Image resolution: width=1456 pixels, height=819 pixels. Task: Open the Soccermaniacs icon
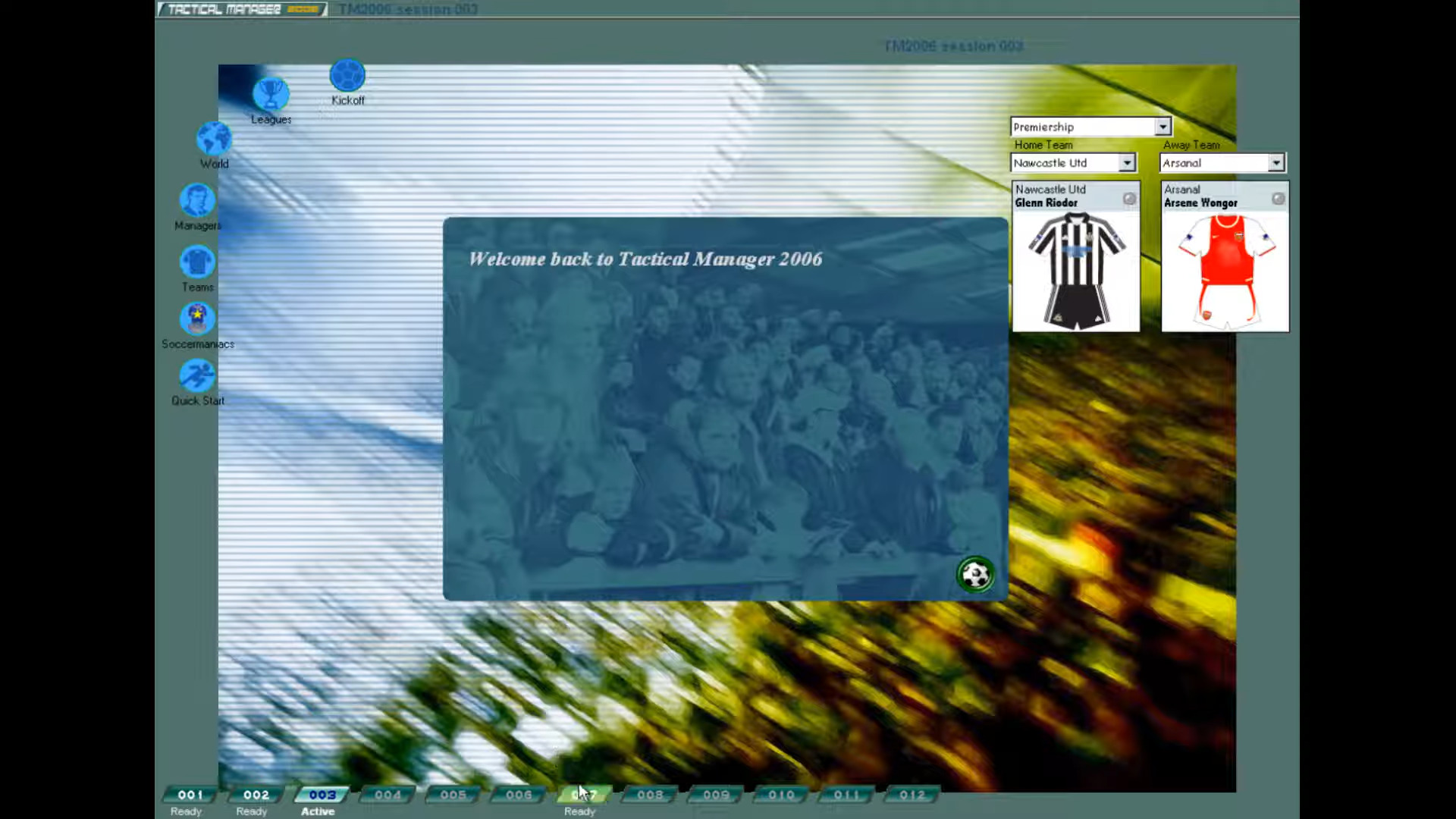[x=197, y=318]
